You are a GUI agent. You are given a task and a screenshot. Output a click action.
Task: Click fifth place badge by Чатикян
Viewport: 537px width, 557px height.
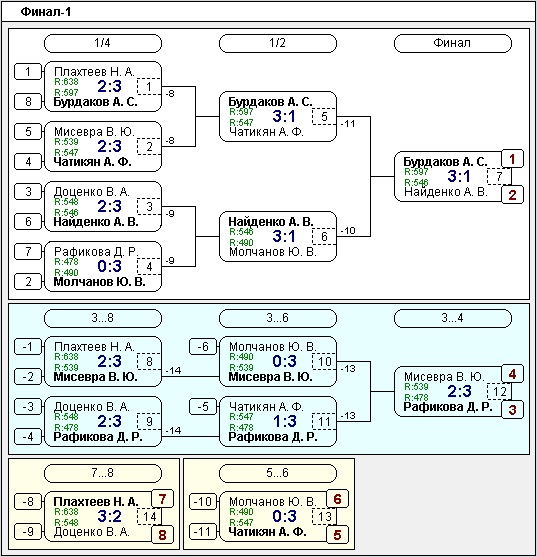coord(337,535)
